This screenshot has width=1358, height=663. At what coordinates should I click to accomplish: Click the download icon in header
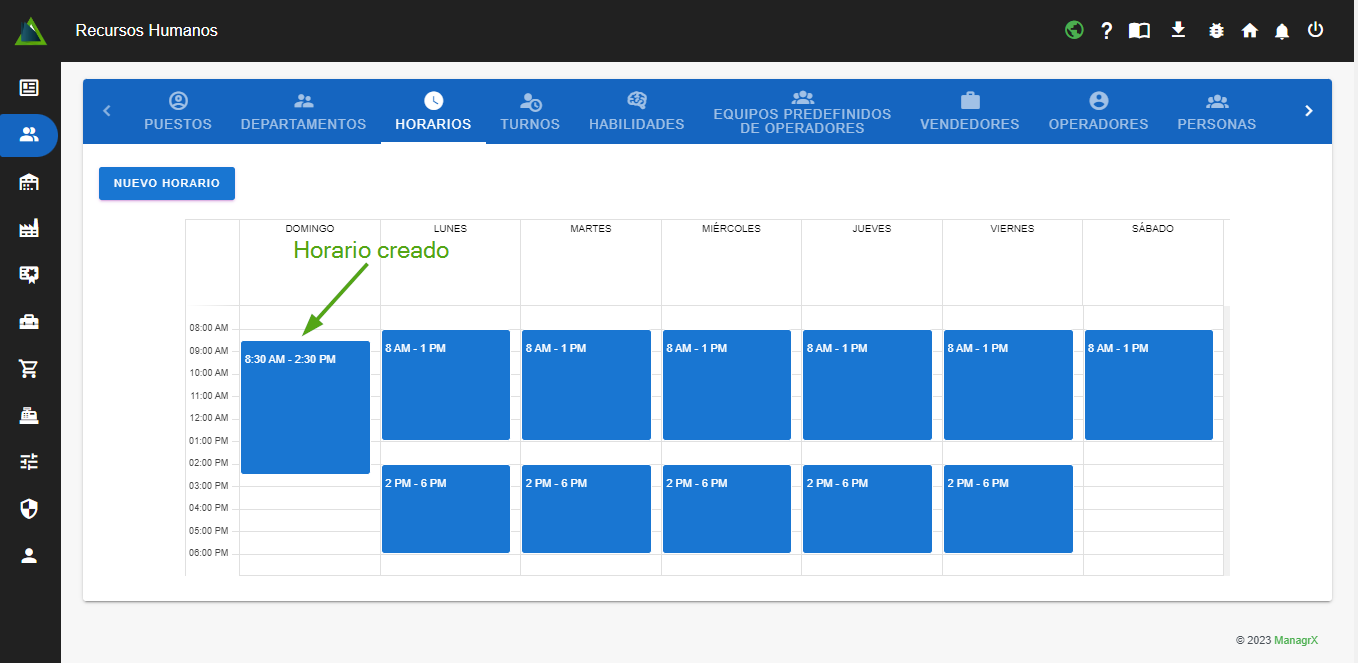(x=1178, y=30)
